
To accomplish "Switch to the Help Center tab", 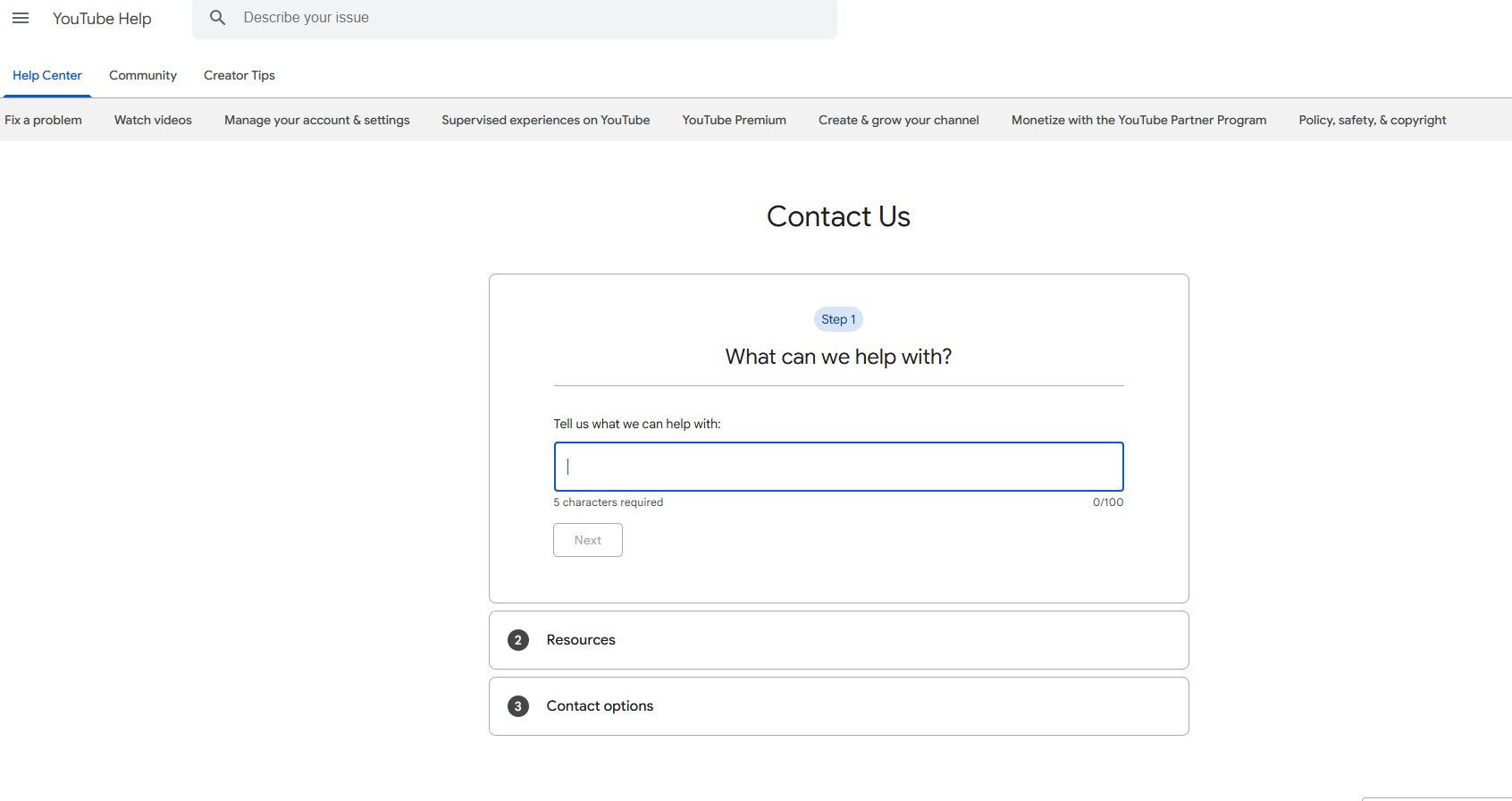I will click(x=47, y=75).
